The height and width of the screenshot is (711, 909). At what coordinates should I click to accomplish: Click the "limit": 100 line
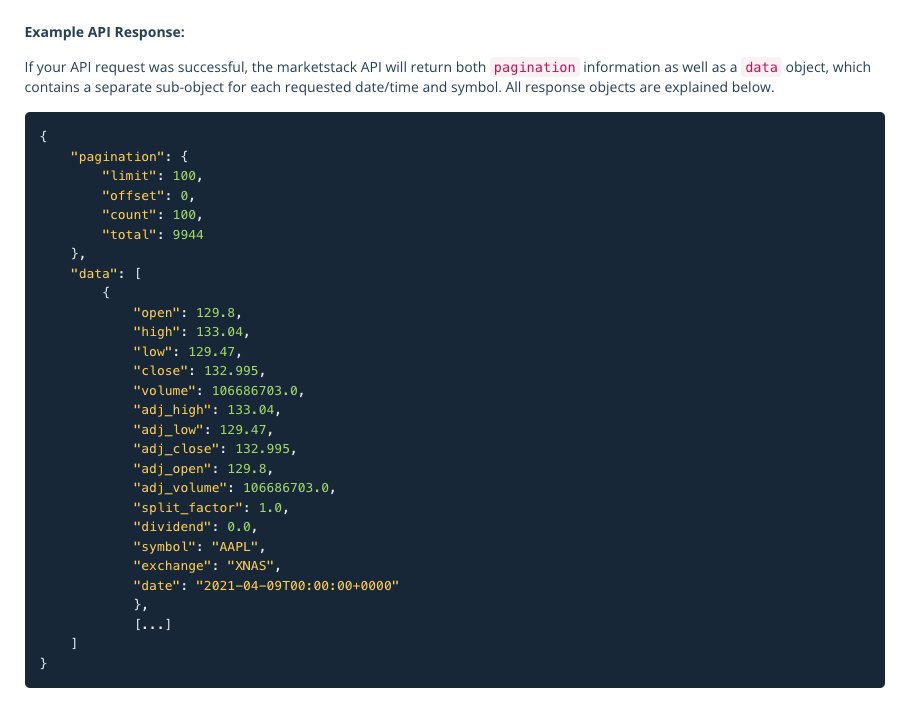tap(152, 176)
